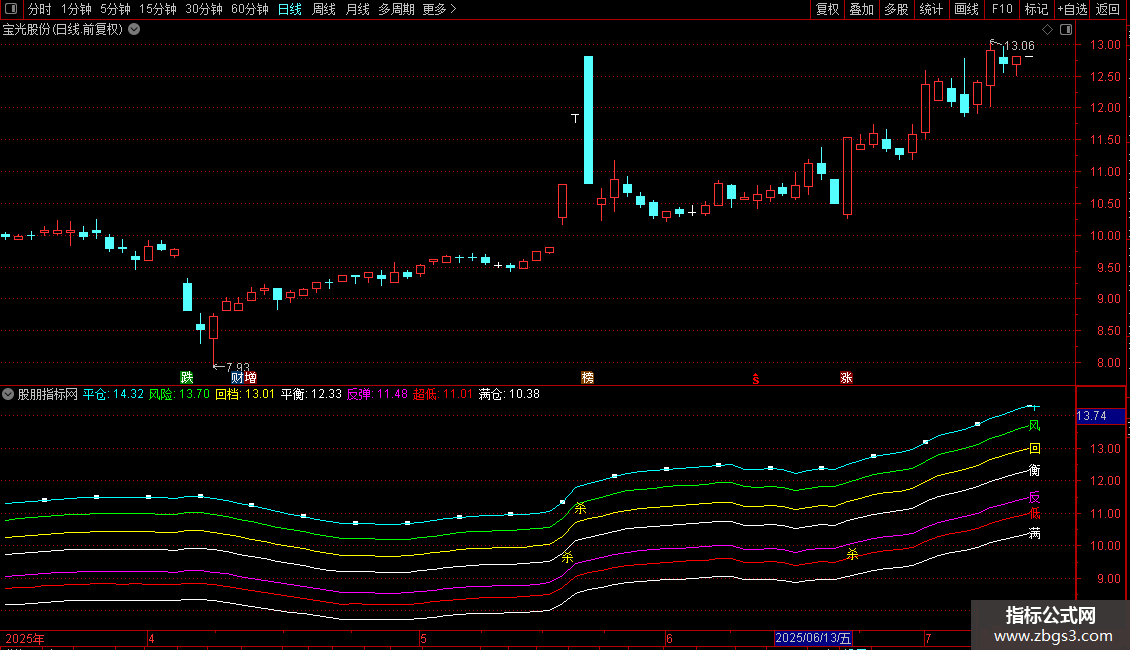1130x650 pixels.
Task: Click the 财 financial event marker
Action: pos(237,378)
